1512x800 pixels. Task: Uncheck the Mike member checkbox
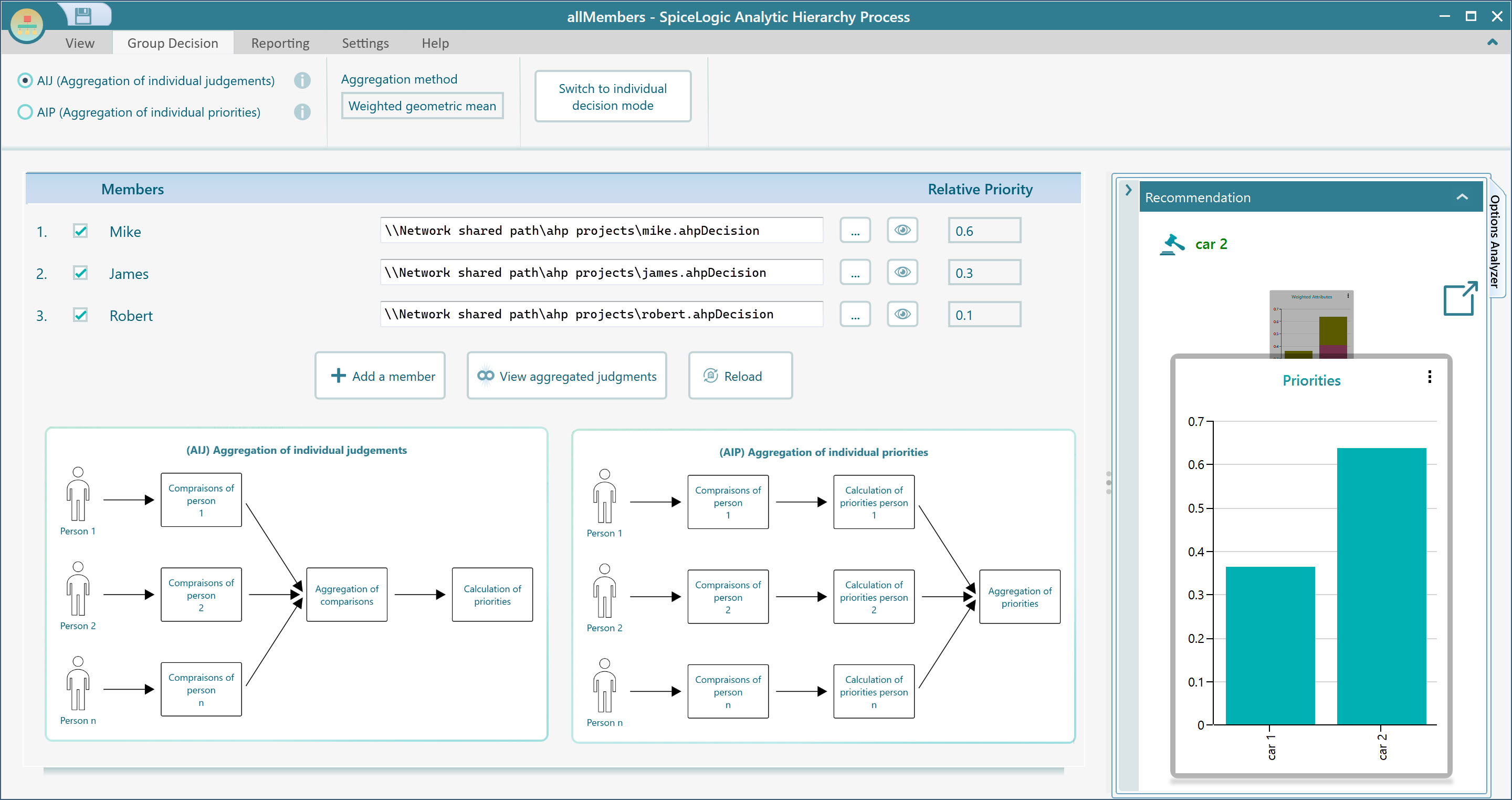[80, 231]
